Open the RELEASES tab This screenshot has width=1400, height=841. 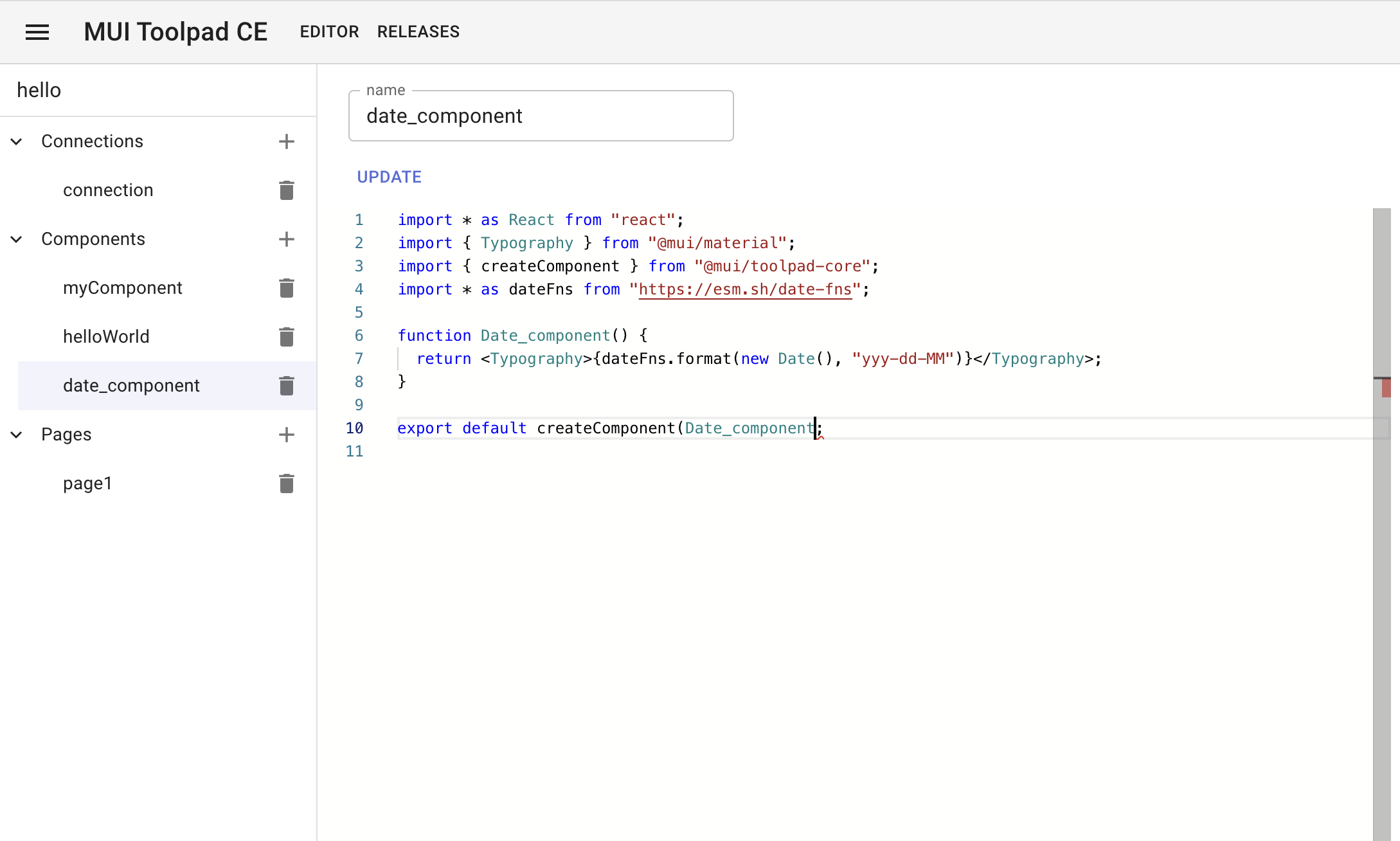coord(418,32)
